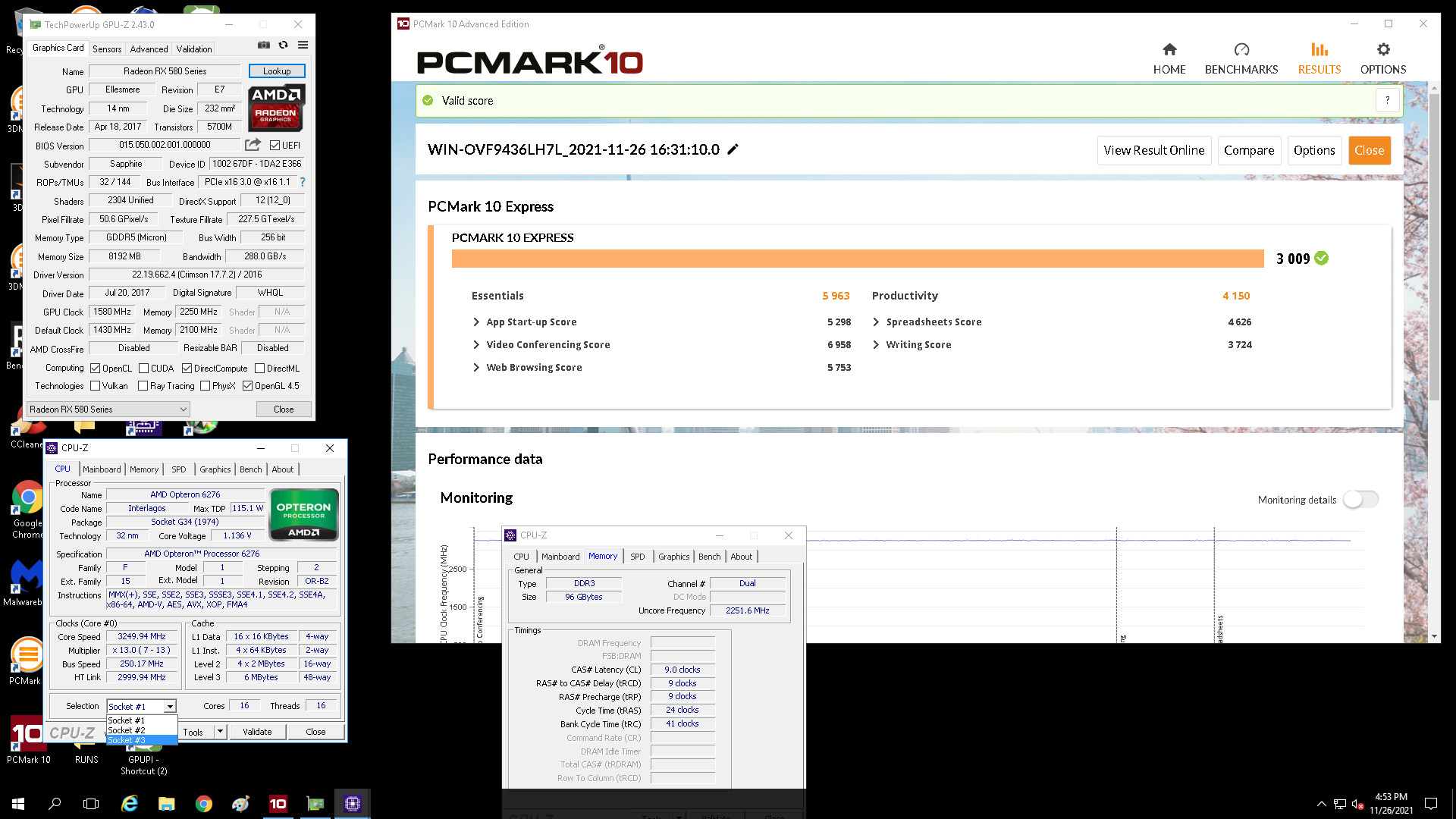This screenshot has width=1456, height=819.
Task: Open the RESULTS section
Action: [x=1319, y=59]
